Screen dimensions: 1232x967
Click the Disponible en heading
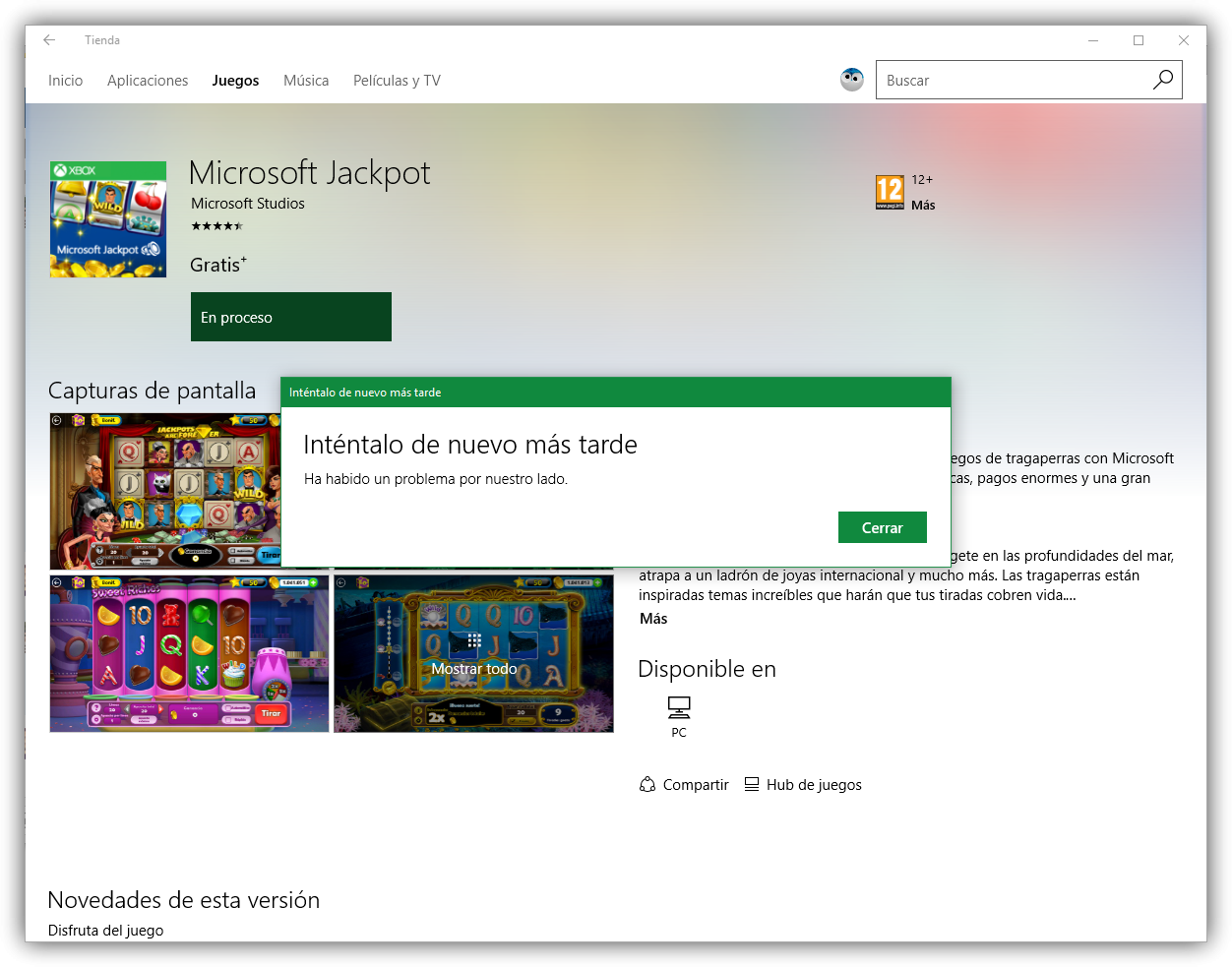point(707,669)
